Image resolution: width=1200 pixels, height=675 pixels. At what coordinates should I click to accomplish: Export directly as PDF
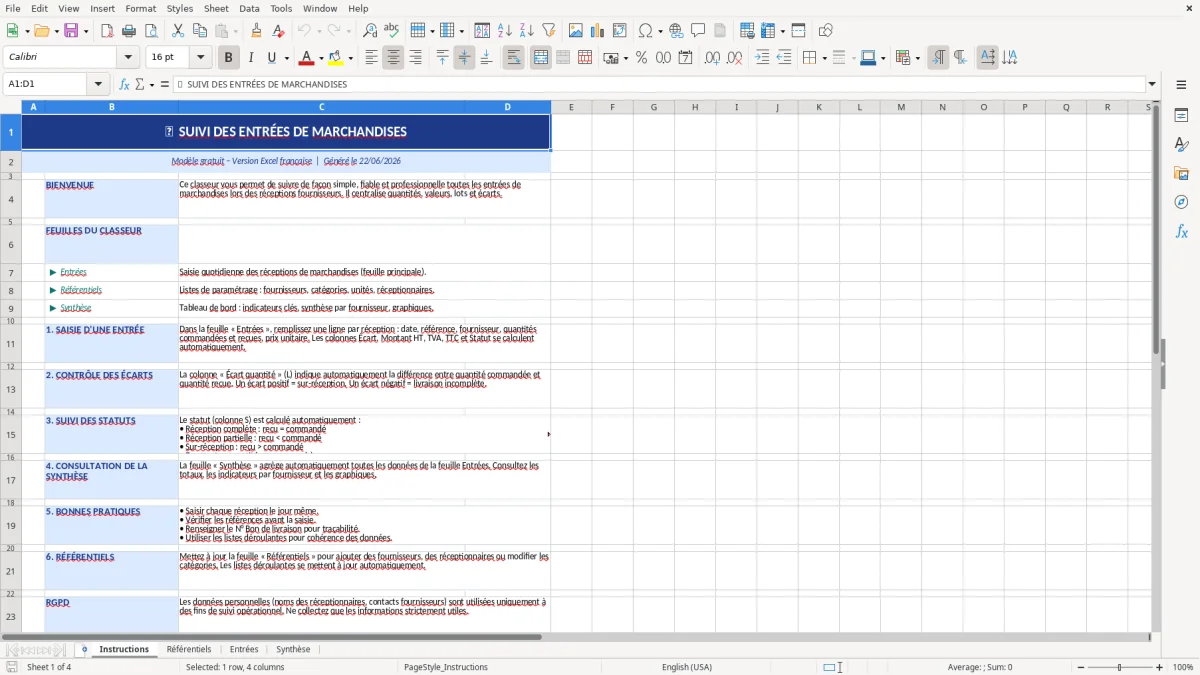[106, 31]
